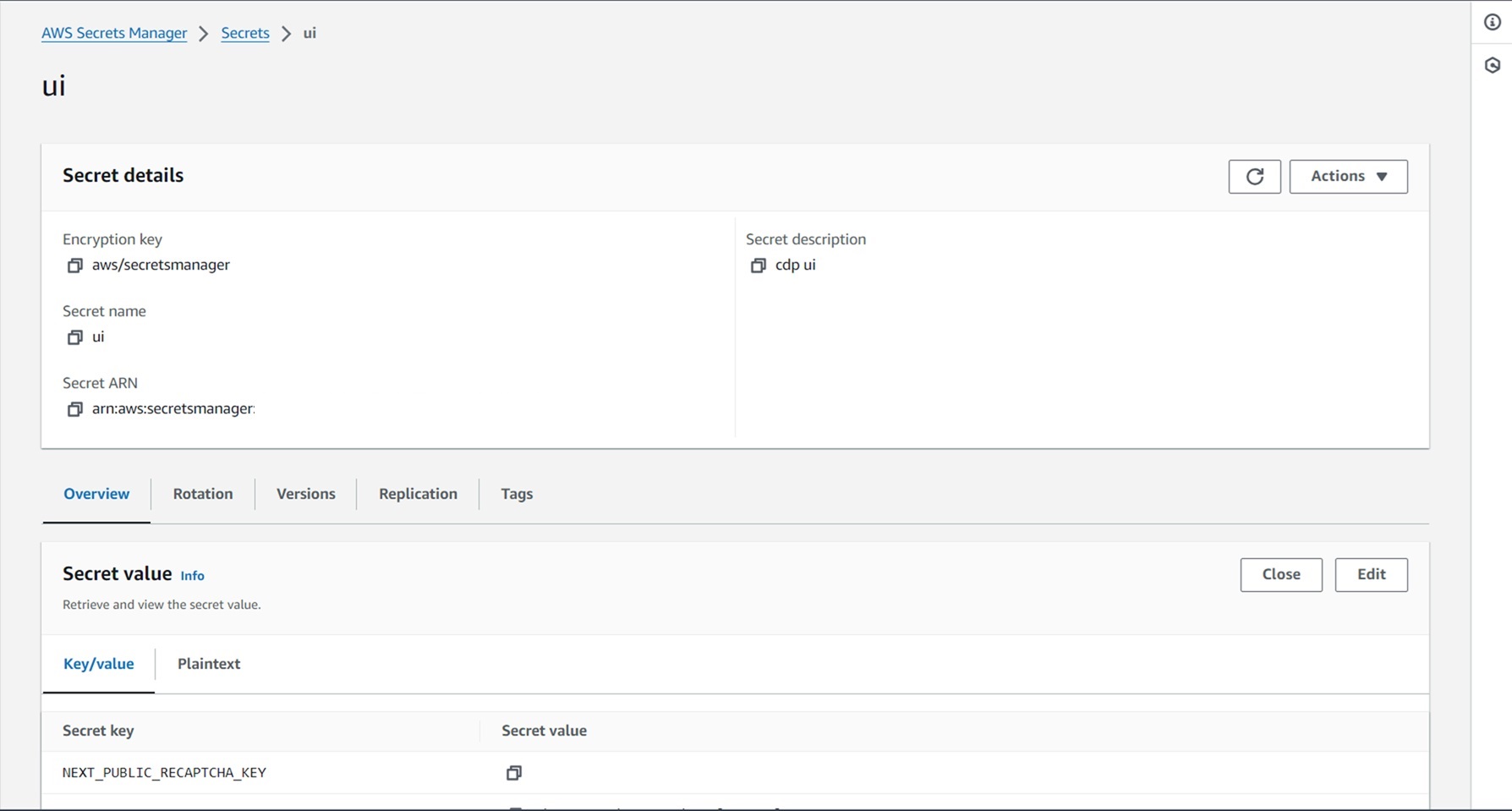Copy the encryption key value
This screenshot has width=1512, height=811.
[74, 266]
